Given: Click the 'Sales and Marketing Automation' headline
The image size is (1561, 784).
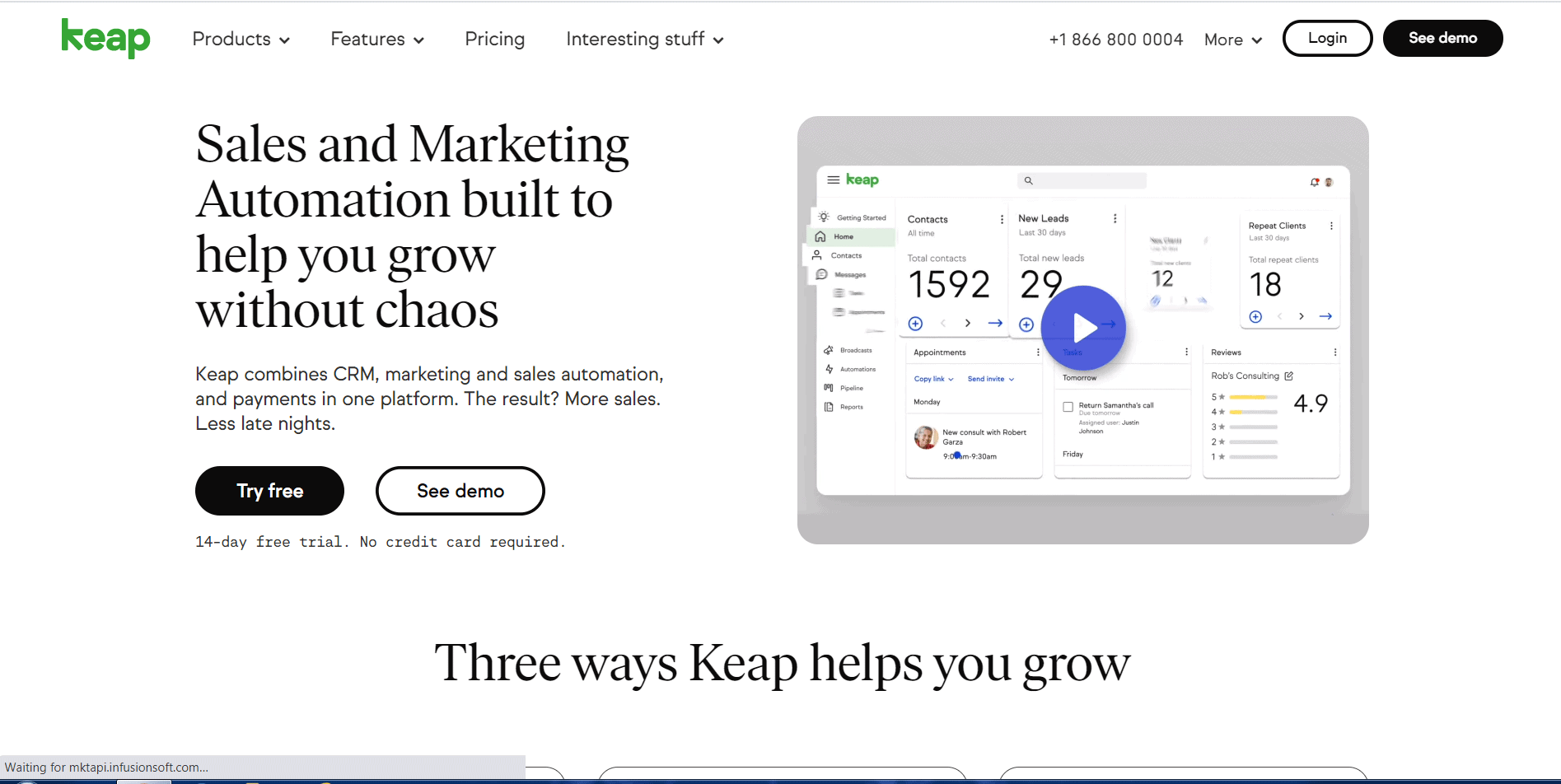Looking at the screenshot, I should click(x=413, y=226).
